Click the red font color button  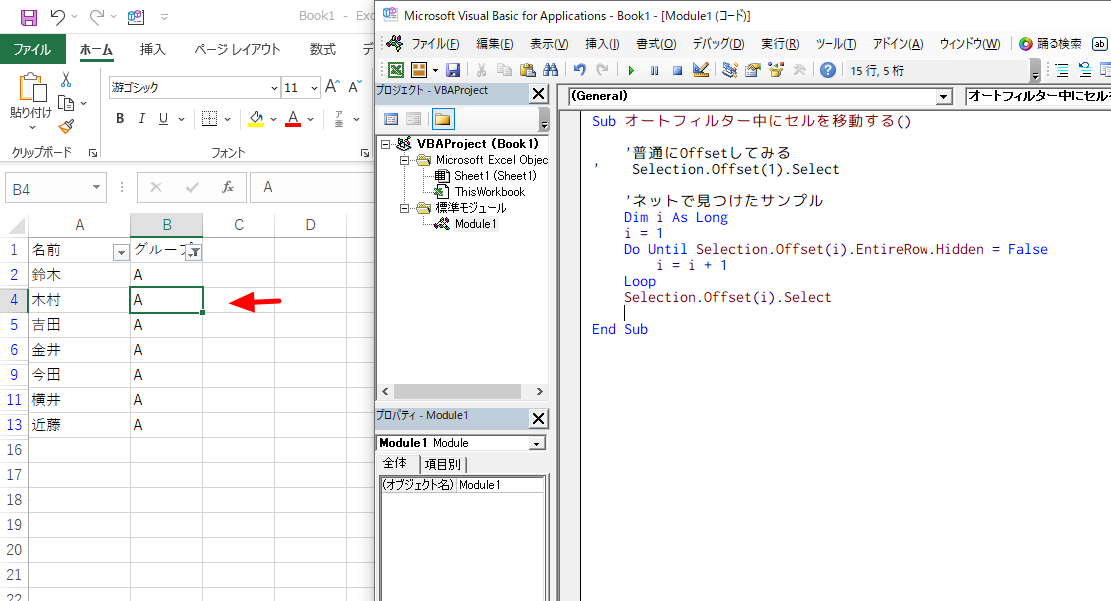(293, 119)
